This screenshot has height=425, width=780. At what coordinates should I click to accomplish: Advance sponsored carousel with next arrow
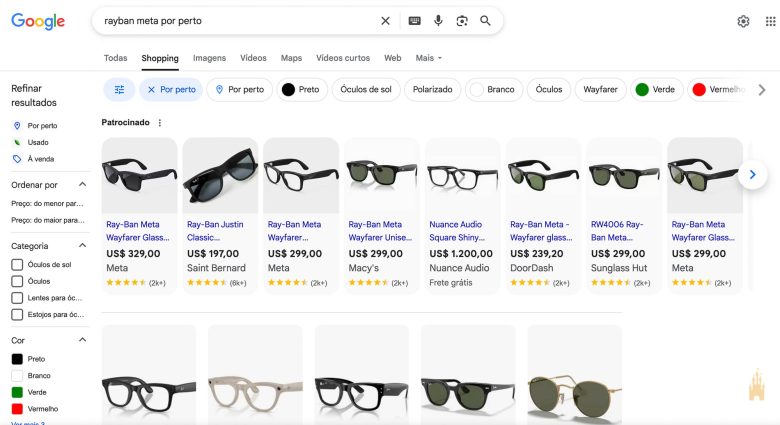[753, 175]
